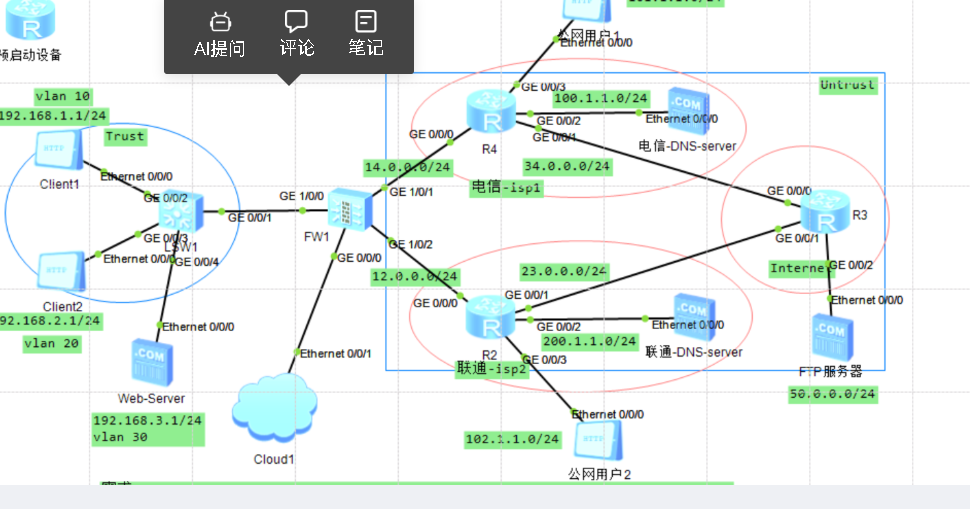Select the 联通-DNS-server icon

[694, 317]
